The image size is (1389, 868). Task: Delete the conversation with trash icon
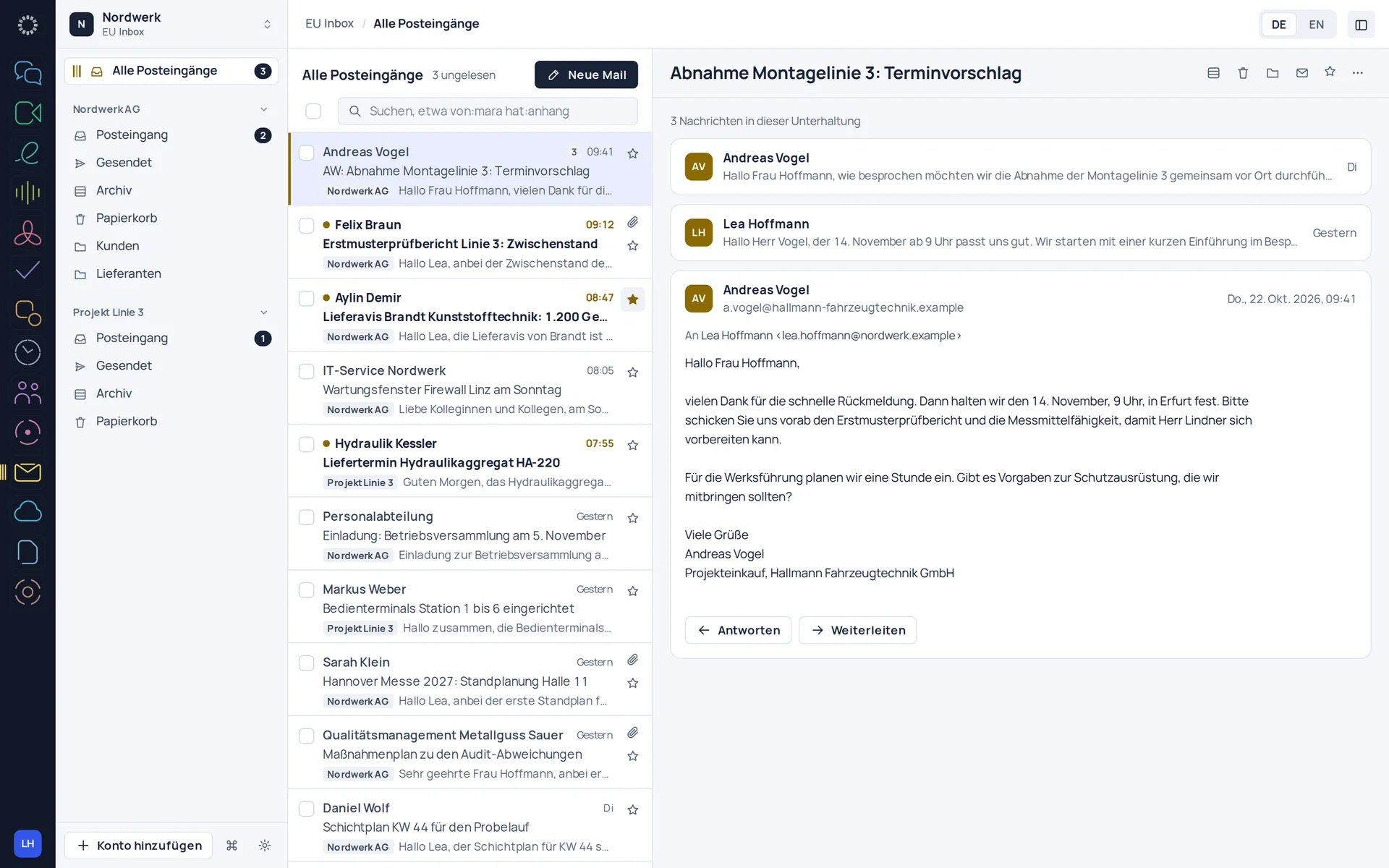[x=1243, y=72]
